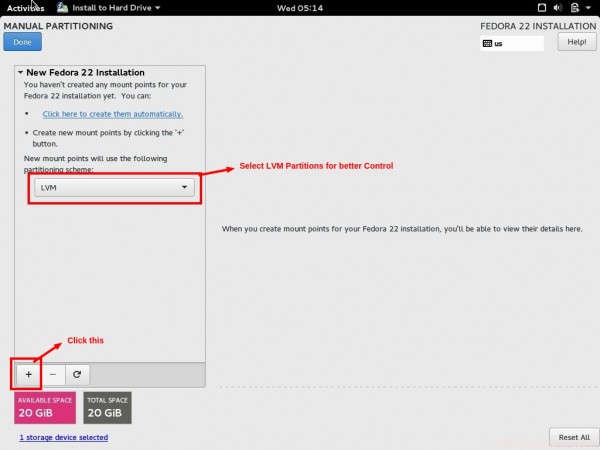Open the 1 storage device selected link
Screen dimensions: 600x450
tap(64, 437)
